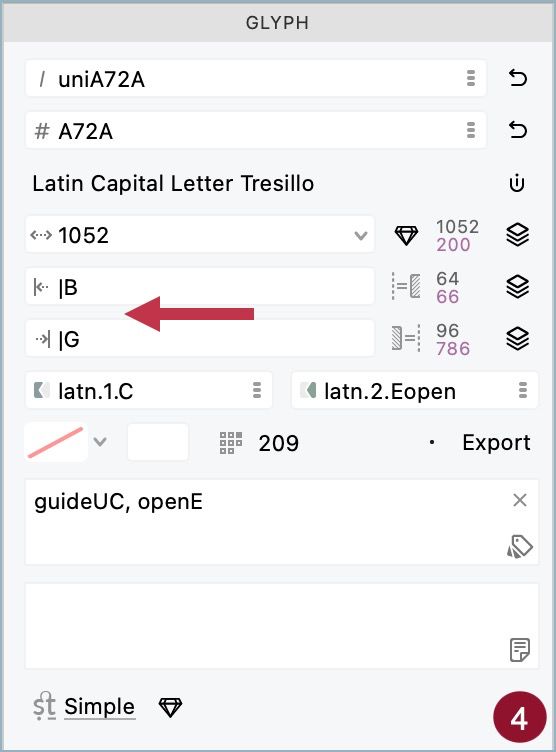Click the layers icon beside right sidebearing
556x752 pixels.
point(517,339)
